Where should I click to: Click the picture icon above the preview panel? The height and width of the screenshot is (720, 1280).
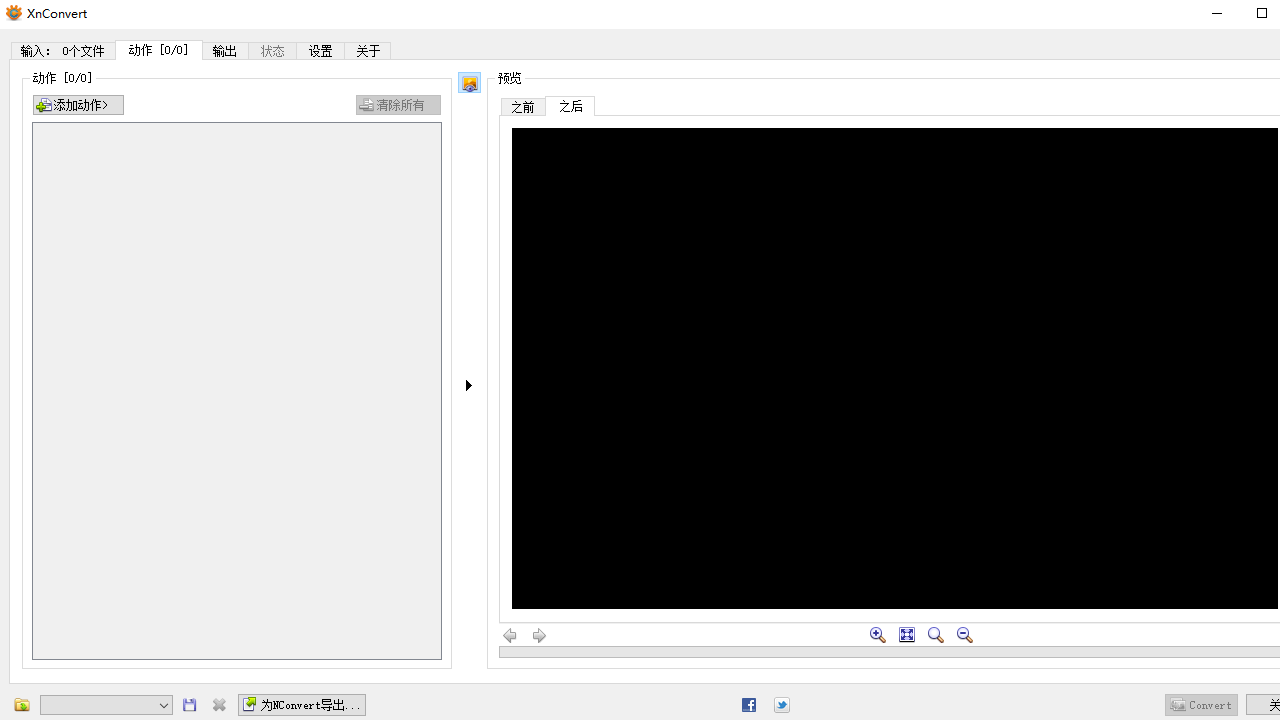point(469,83)
